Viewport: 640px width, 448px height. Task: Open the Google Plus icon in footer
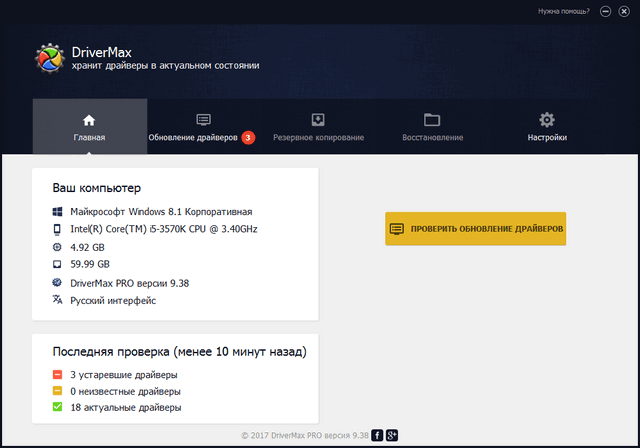coord(393,435)
